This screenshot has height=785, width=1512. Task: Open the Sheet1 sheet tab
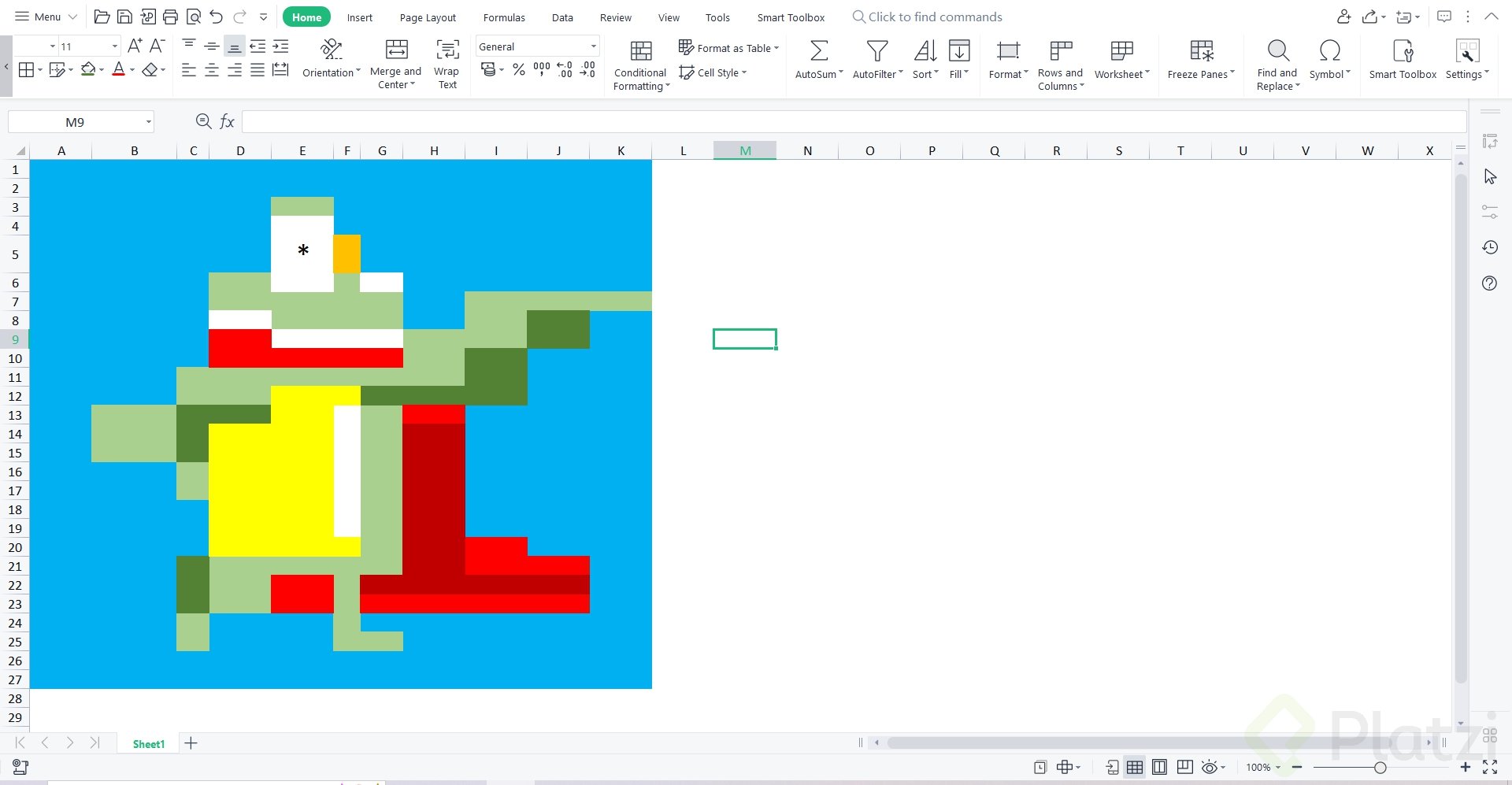[149, 743]
